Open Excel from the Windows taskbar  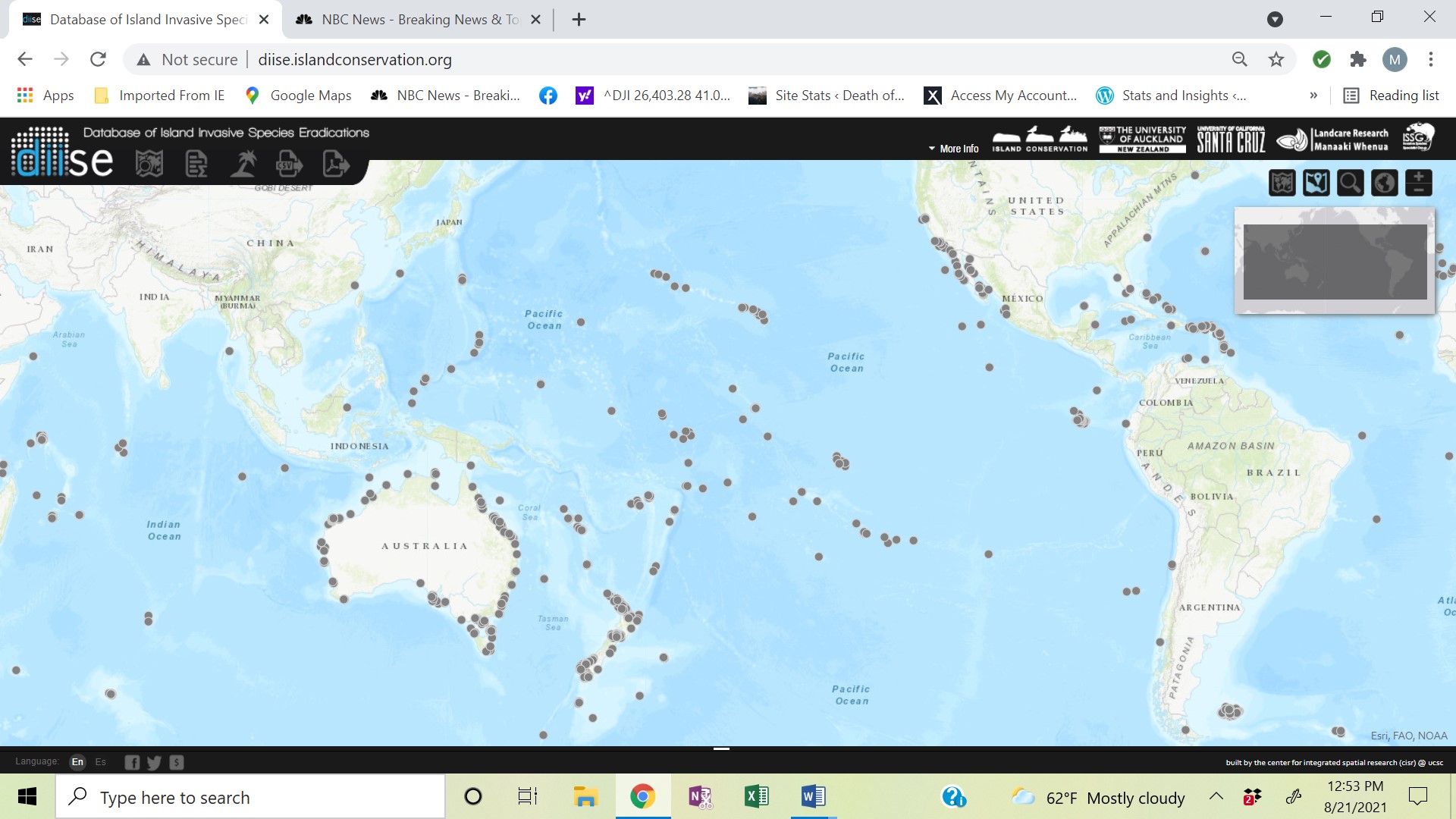tap(756, 796)
